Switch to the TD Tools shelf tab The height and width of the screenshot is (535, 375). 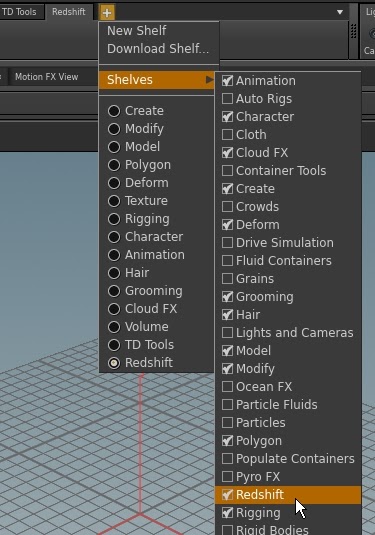click(19, 12)
